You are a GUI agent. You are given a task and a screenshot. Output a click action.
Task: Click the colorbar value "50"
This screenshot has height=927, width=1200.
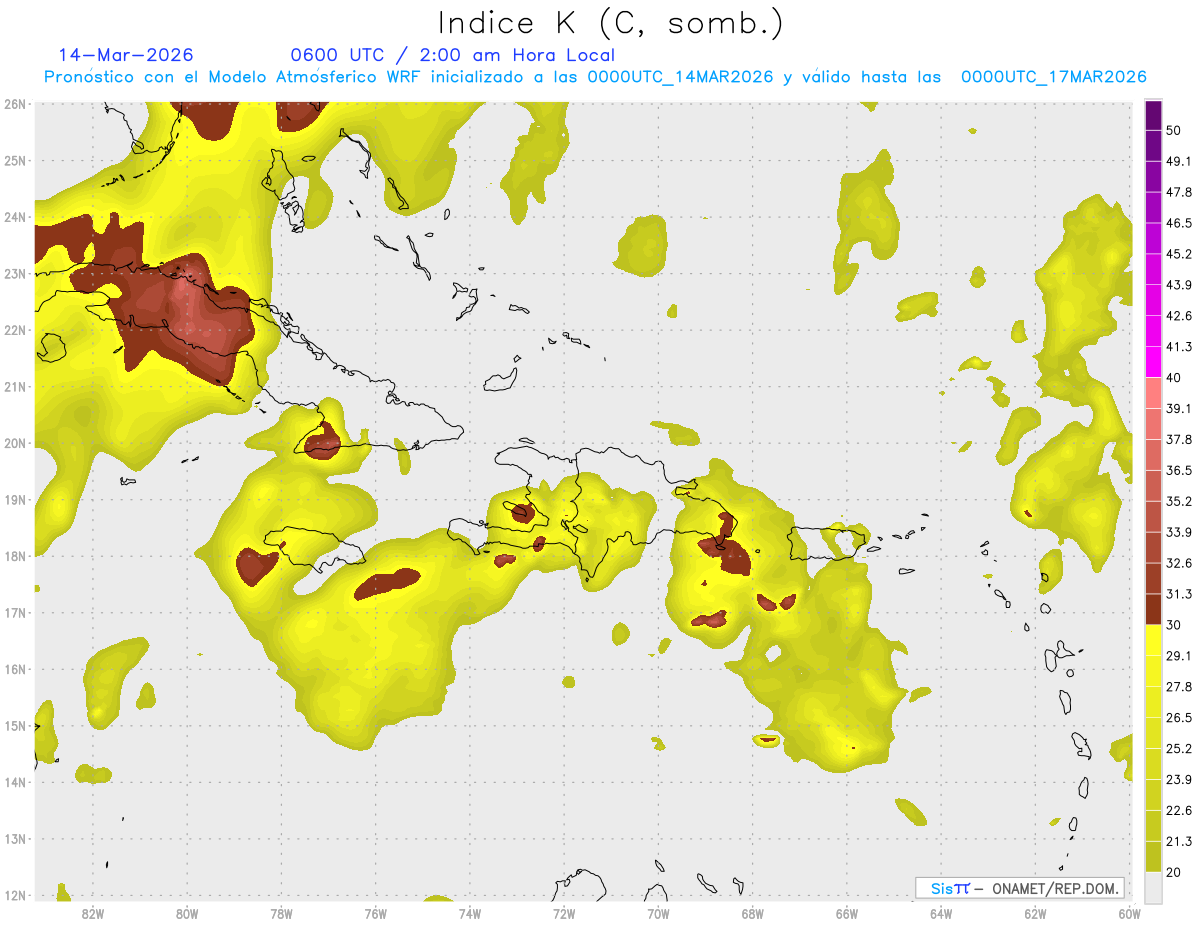click(1174, 130)
